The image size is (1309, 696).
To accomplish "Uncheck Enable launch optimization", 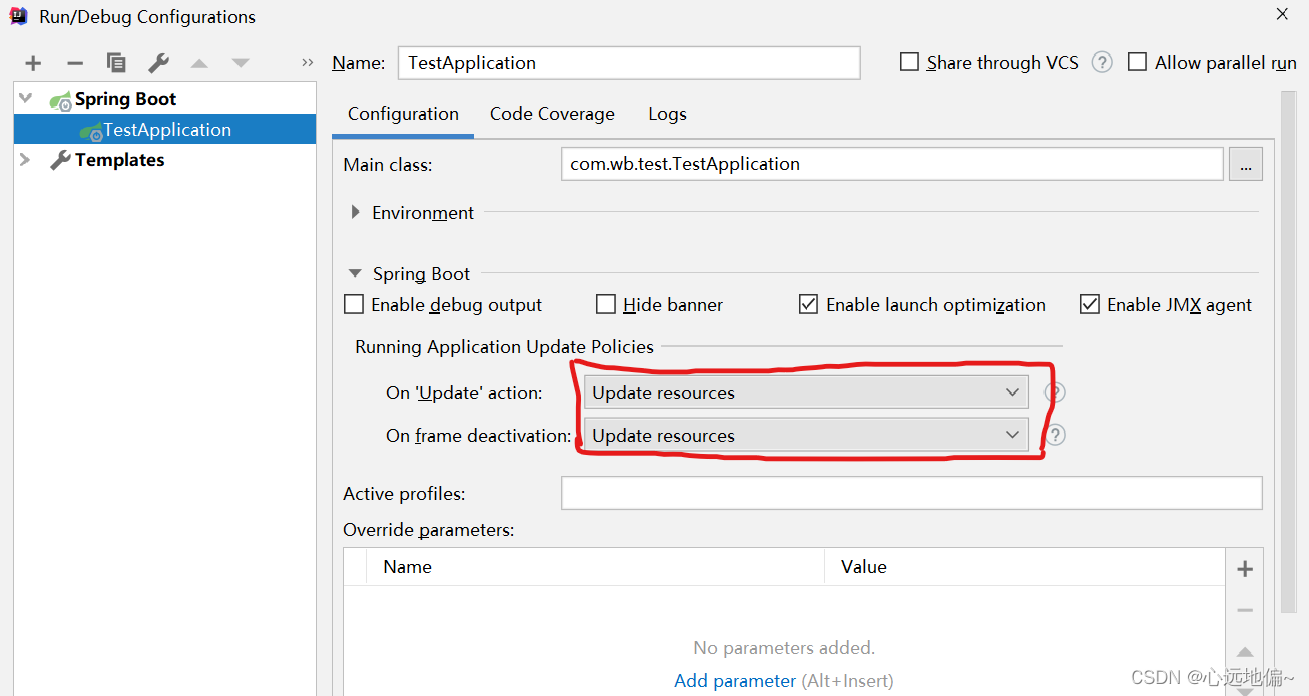I will (x=809, y=304).
